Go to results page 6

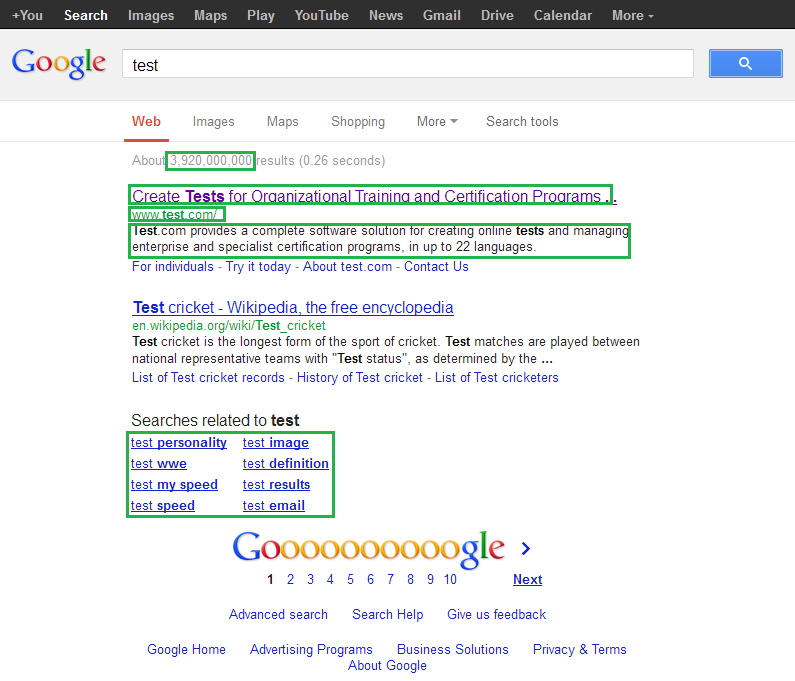370,579
